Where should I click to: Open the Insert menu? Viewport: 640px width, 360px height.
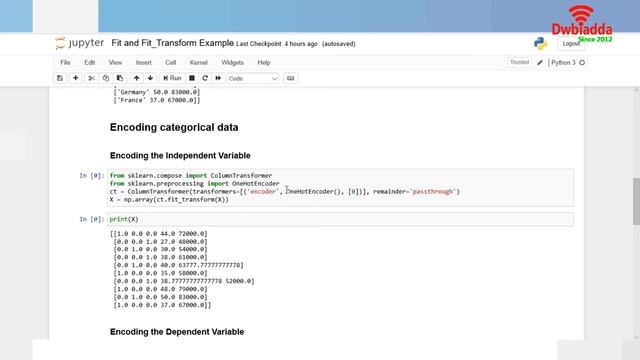(143, 62)
